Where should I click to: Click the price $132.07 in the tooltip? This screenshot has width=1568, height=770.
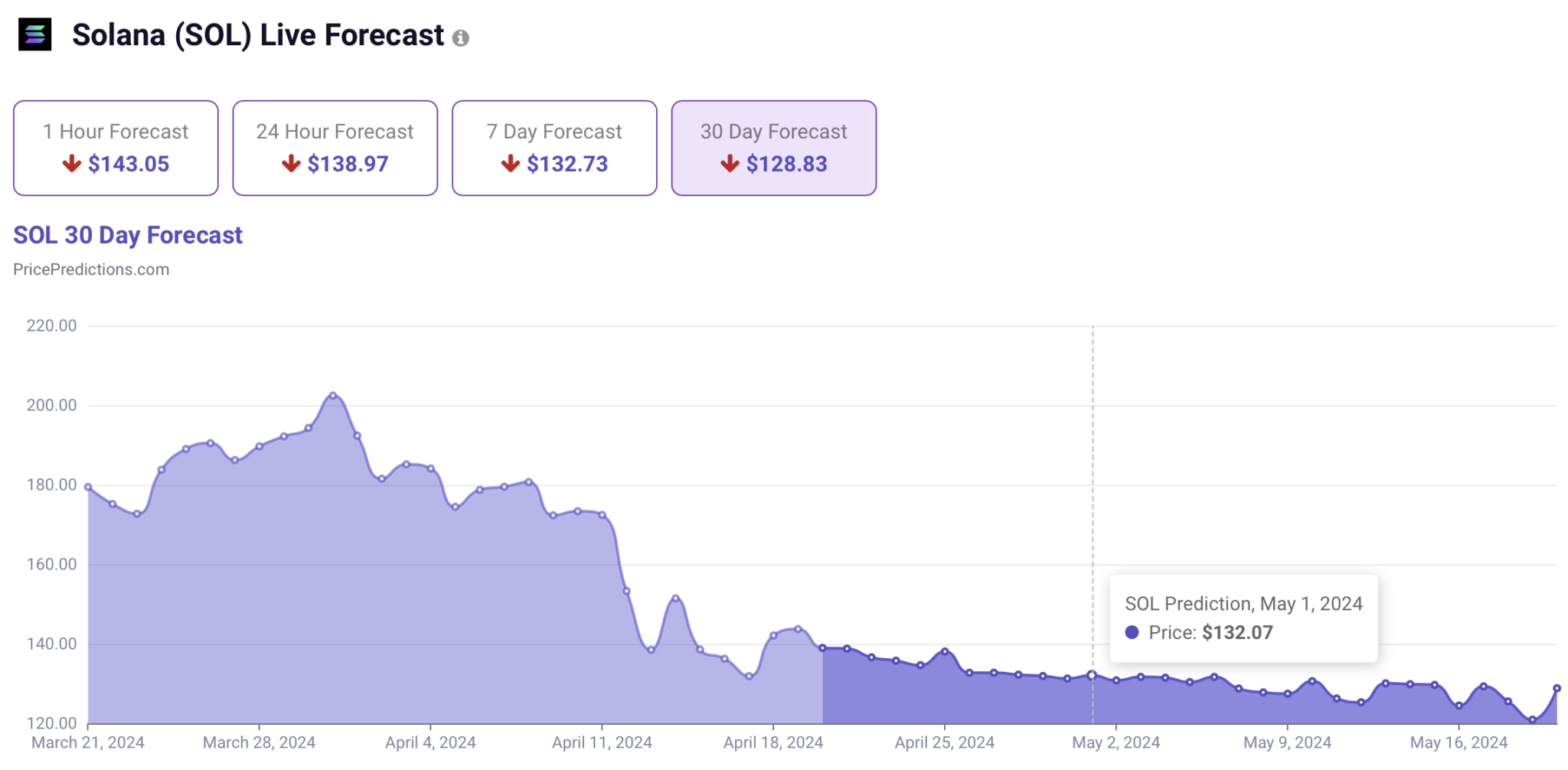[1237, 632]
